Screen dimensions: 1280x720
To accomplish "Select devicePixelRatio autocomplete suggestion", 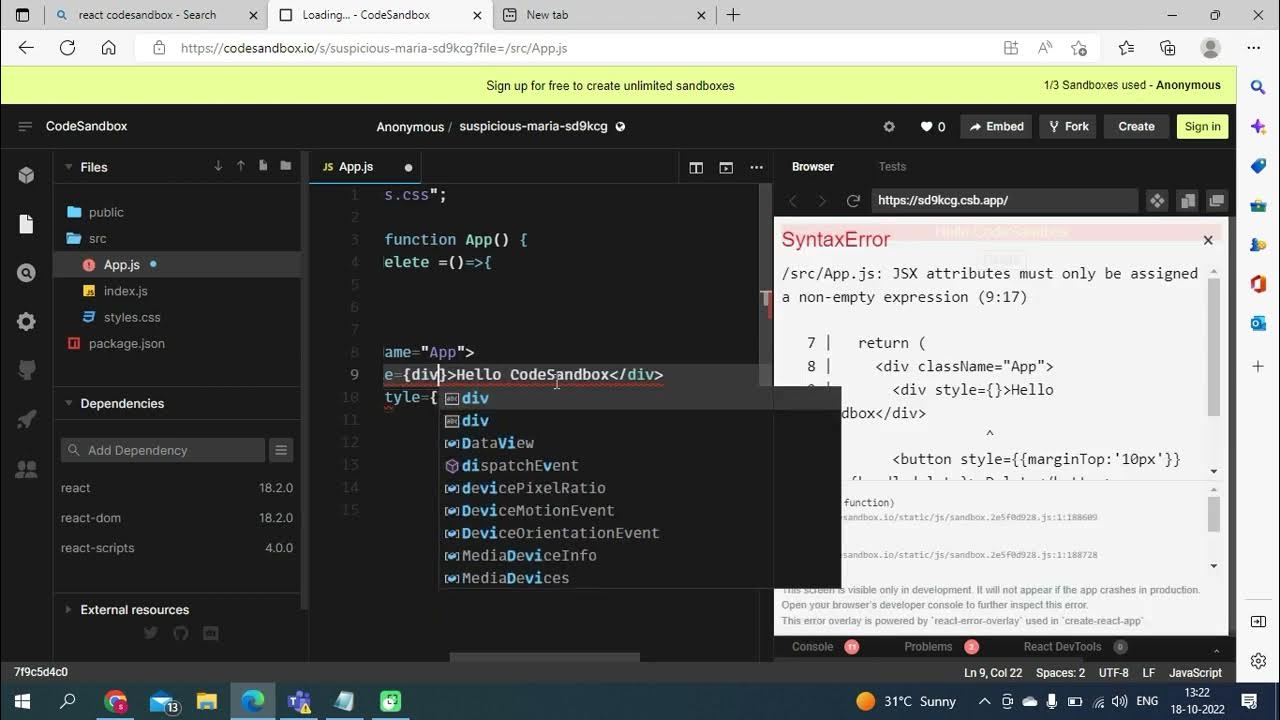I will (640, 488).
